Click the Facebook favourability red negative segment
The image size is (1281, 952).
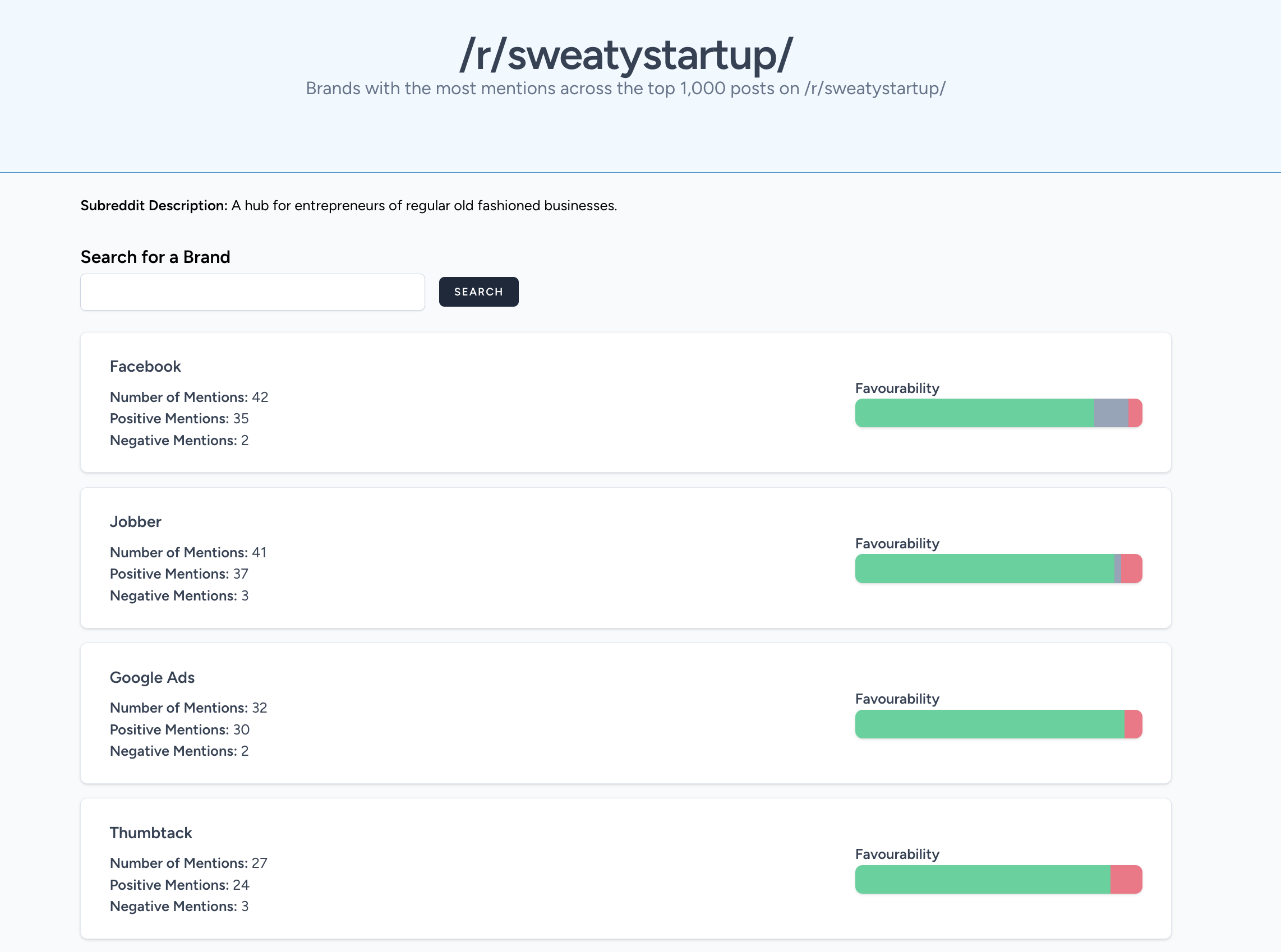(1135, 413)
